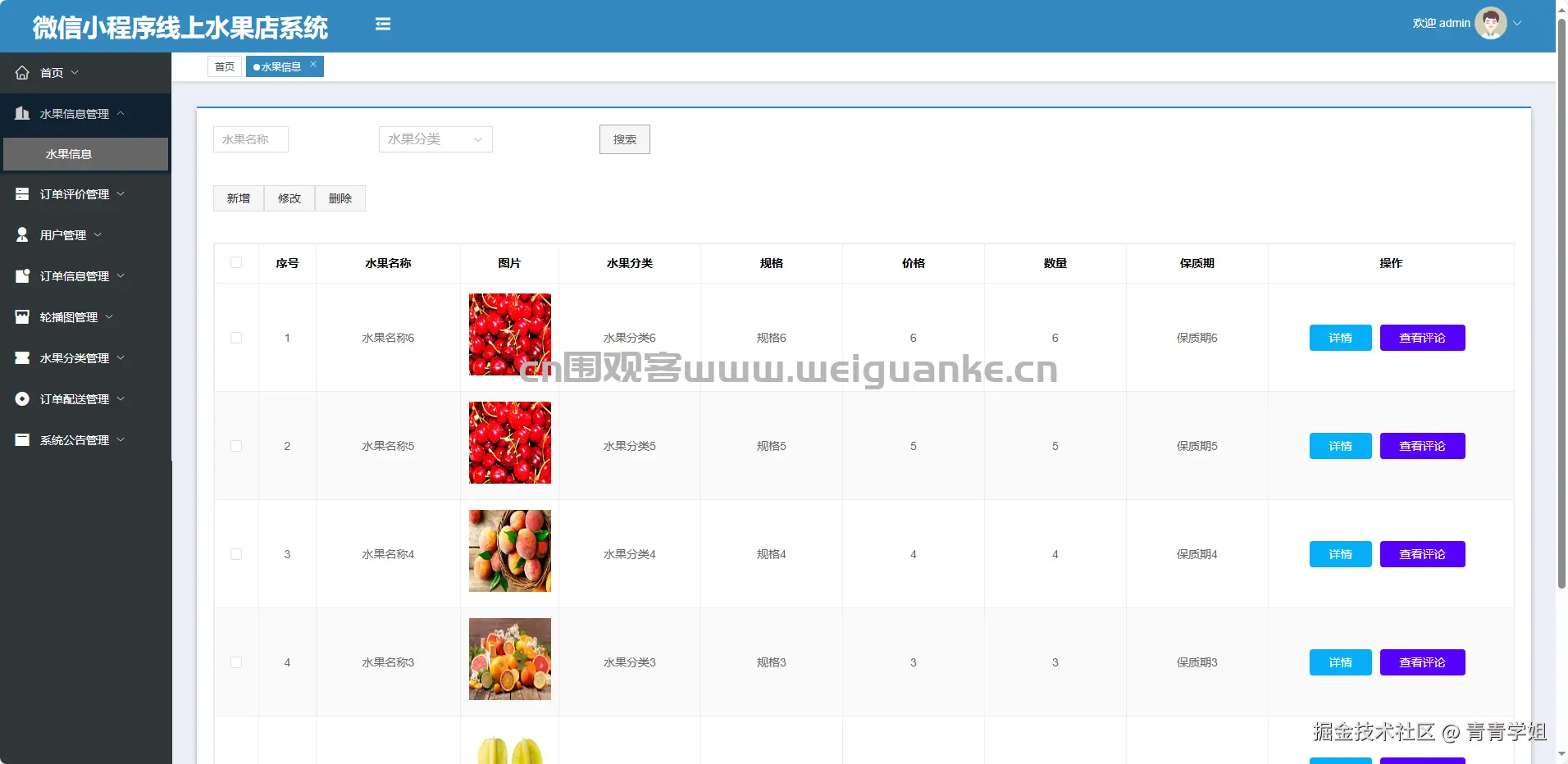The image size is (1568, 764).
Task: Expand the 水果分类管理 menu chevron
Action: pos(121,357)
